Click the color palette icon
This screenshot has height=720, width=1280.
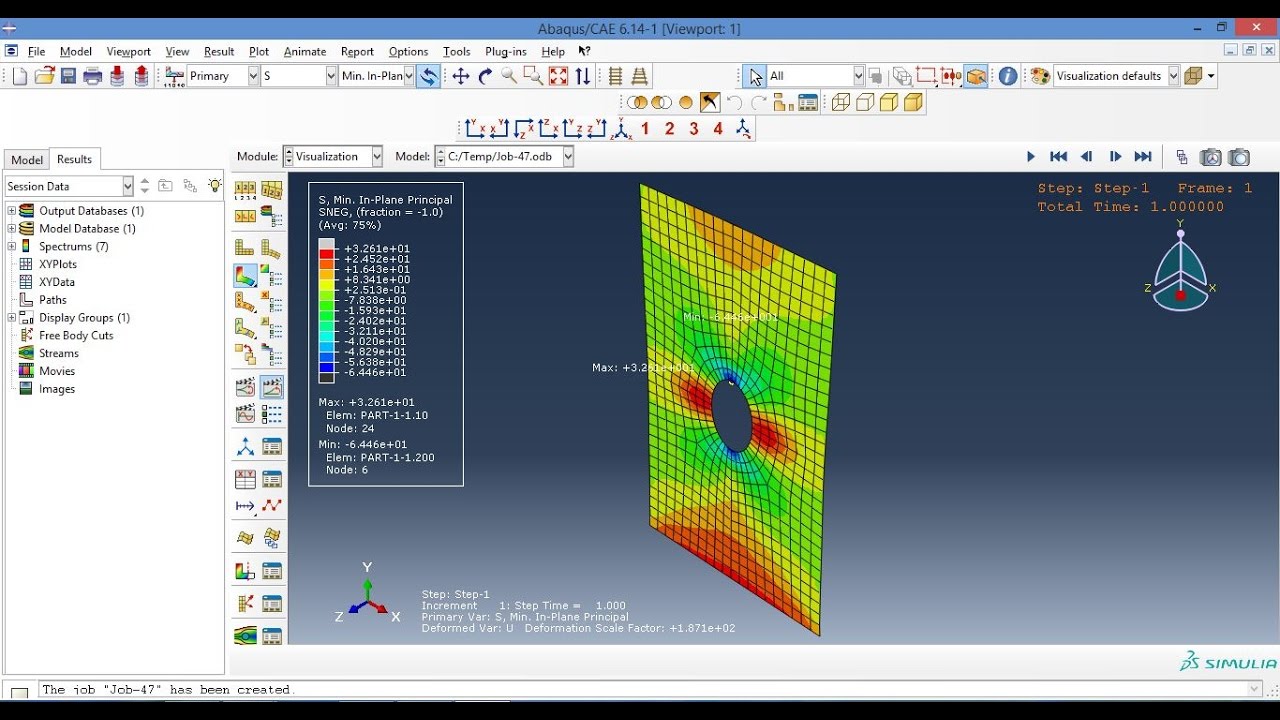1040,76
